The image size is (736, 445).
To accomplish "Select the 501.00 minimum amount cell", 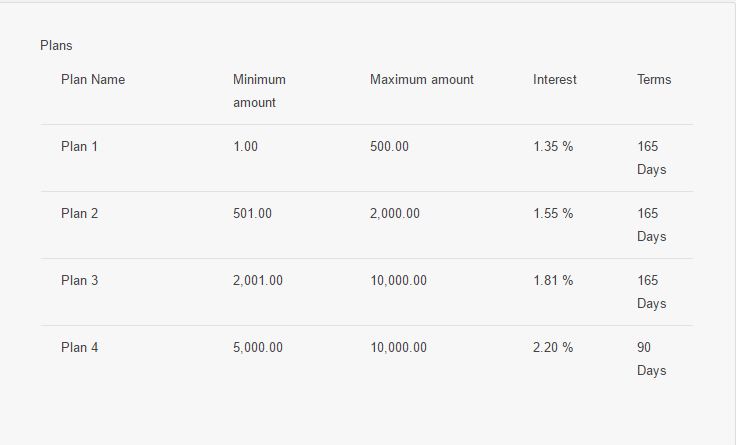I will 253,214.
